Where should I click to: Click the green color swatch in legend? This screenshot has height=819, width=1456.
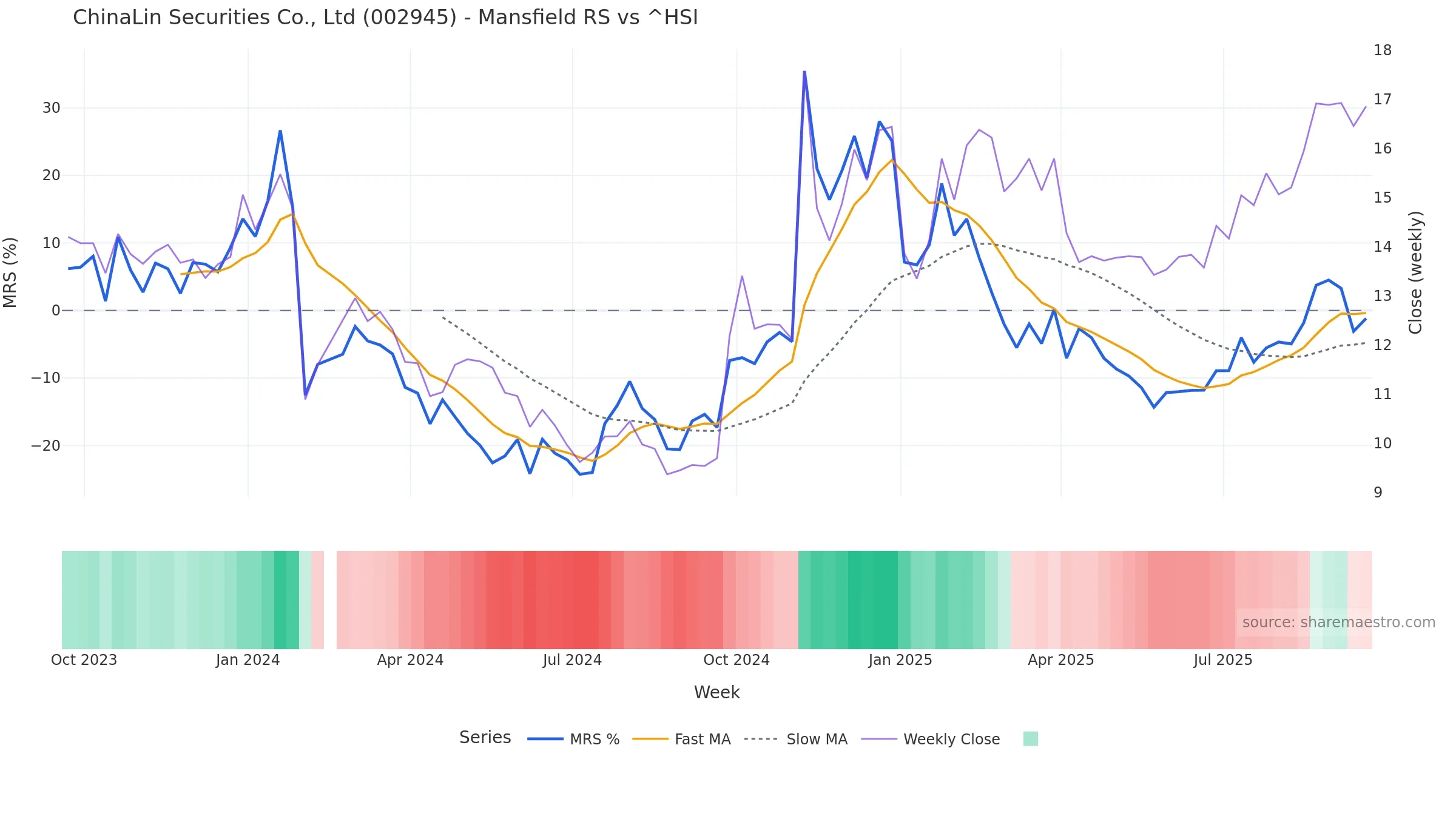[1030, 739]
